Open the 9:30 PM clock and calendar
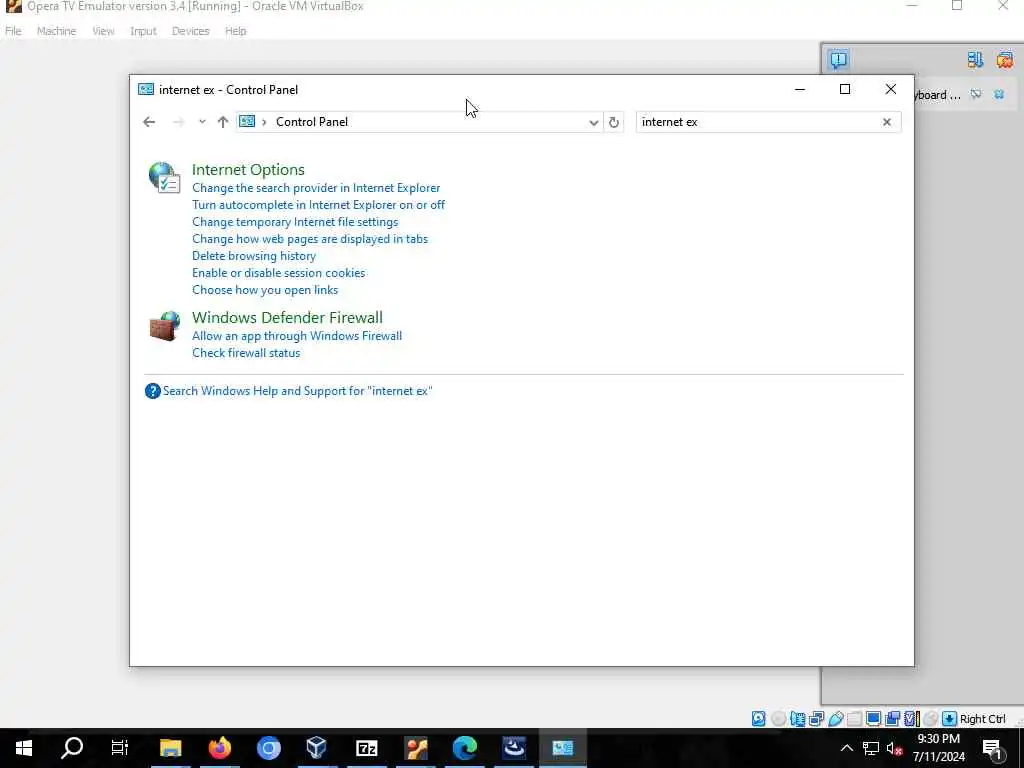This screenshot has height=768, width=1024. tap(938, 748)
